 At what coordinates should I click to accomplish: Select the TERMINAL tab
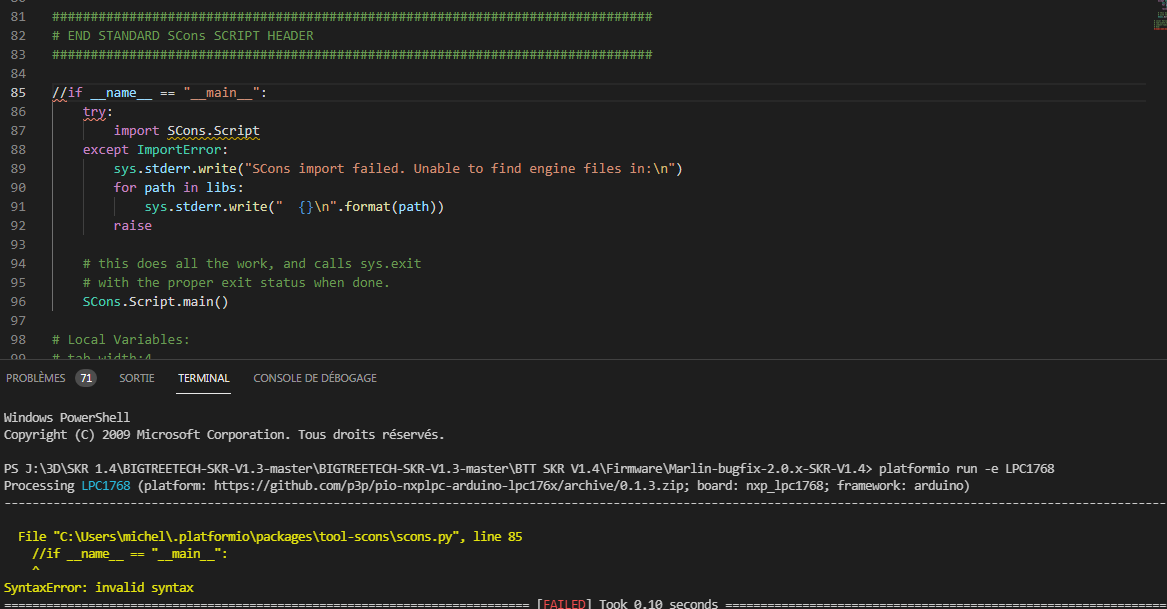tap(203, 378)
